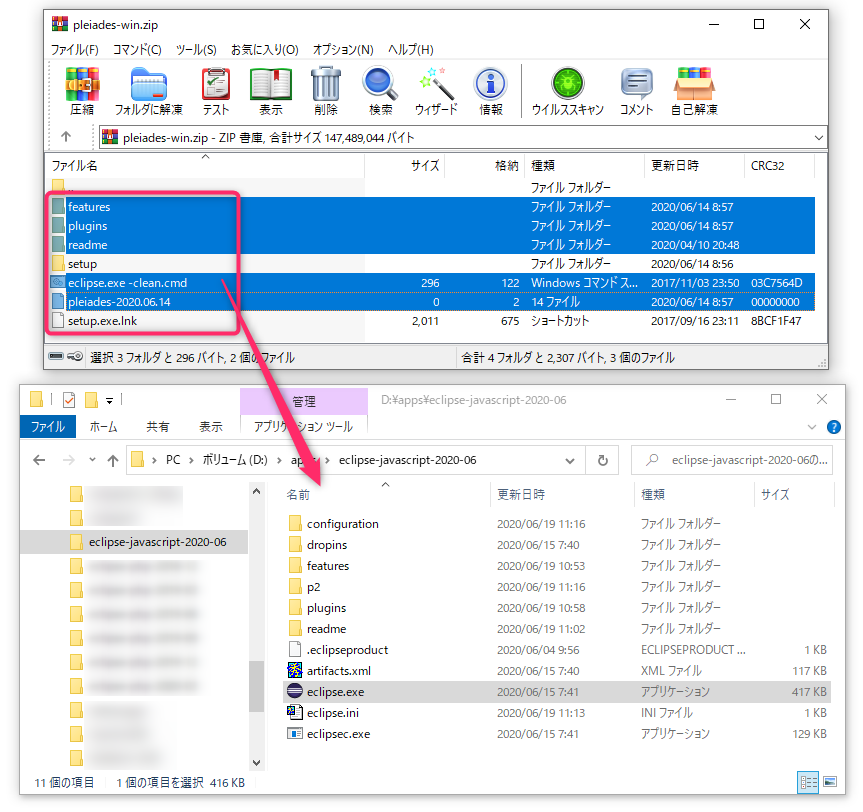Select the .eclipseproduct file

pos(347,650)
